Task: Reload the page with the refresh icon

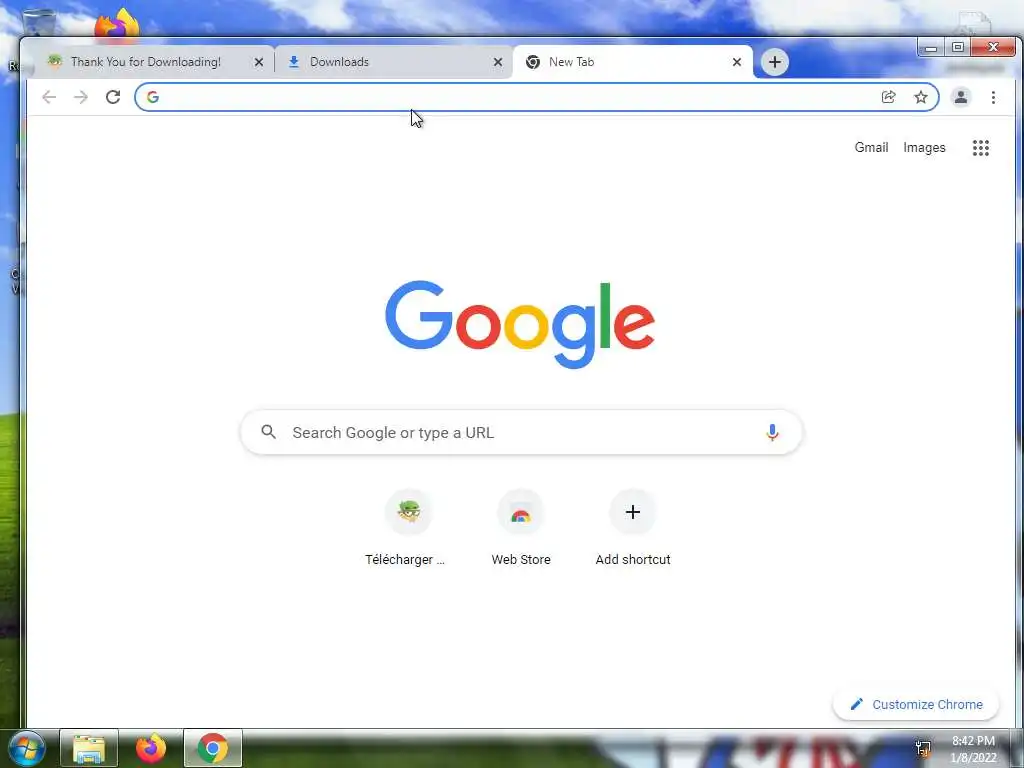Action: click(113, 97)
